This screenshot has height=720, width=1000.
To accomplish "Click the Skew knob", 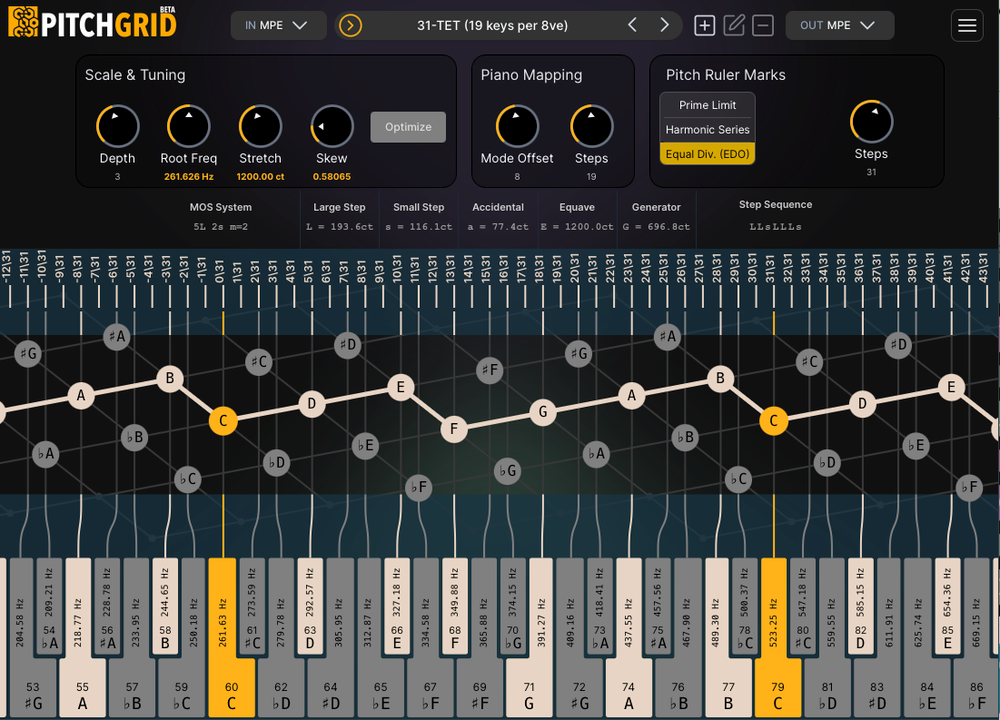I will 332,127.
